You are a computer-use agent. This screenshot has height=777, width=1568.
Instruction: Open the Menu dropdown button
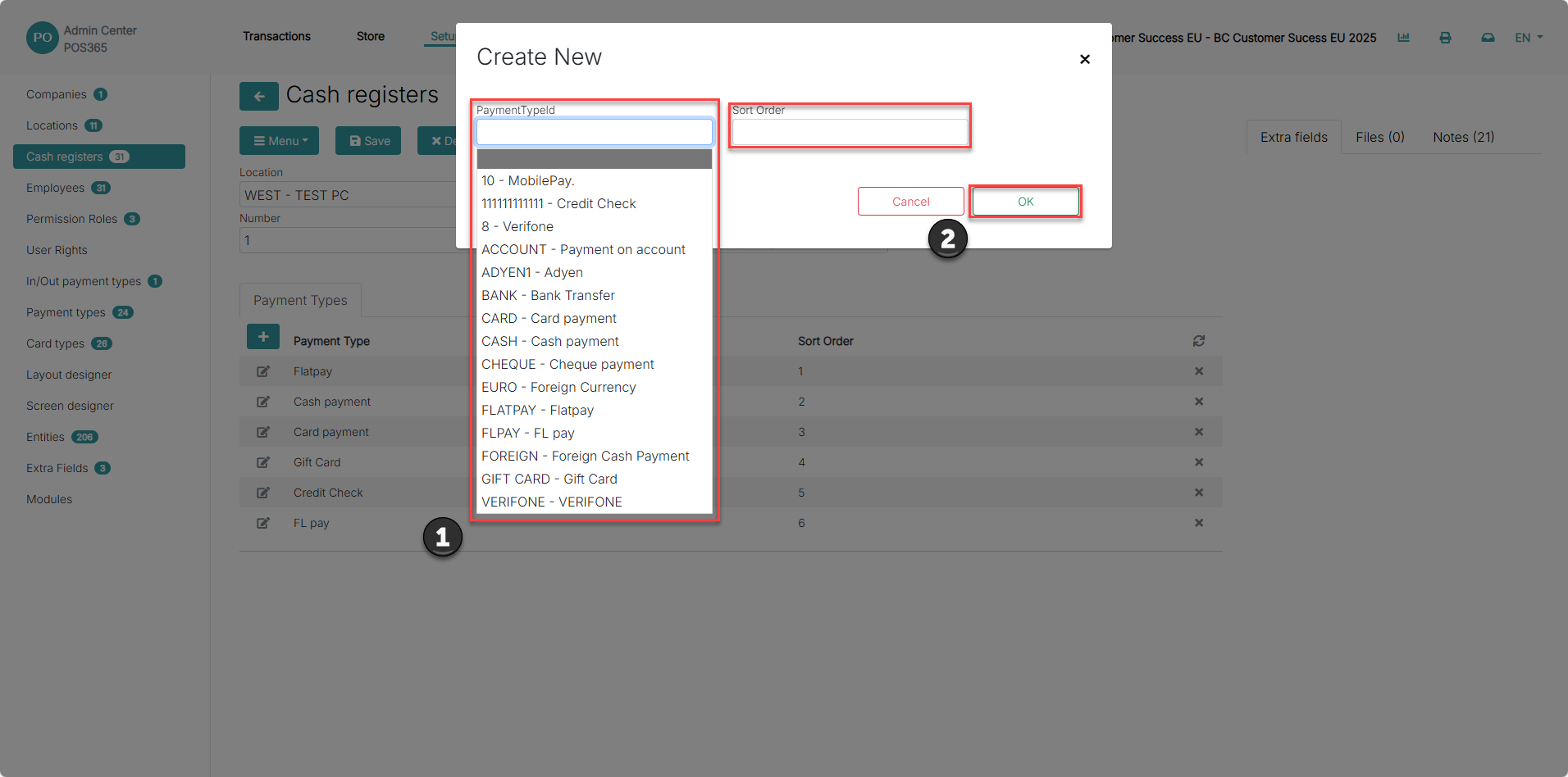[279, 141]
